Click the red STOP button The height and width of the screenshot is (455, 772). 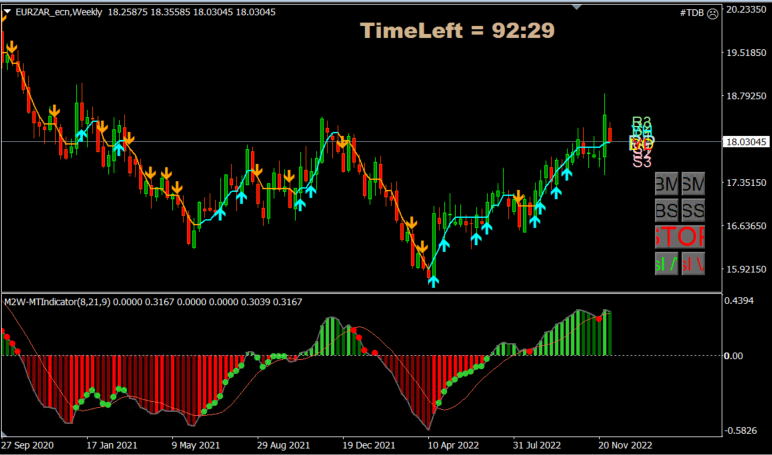click(680, 237)
